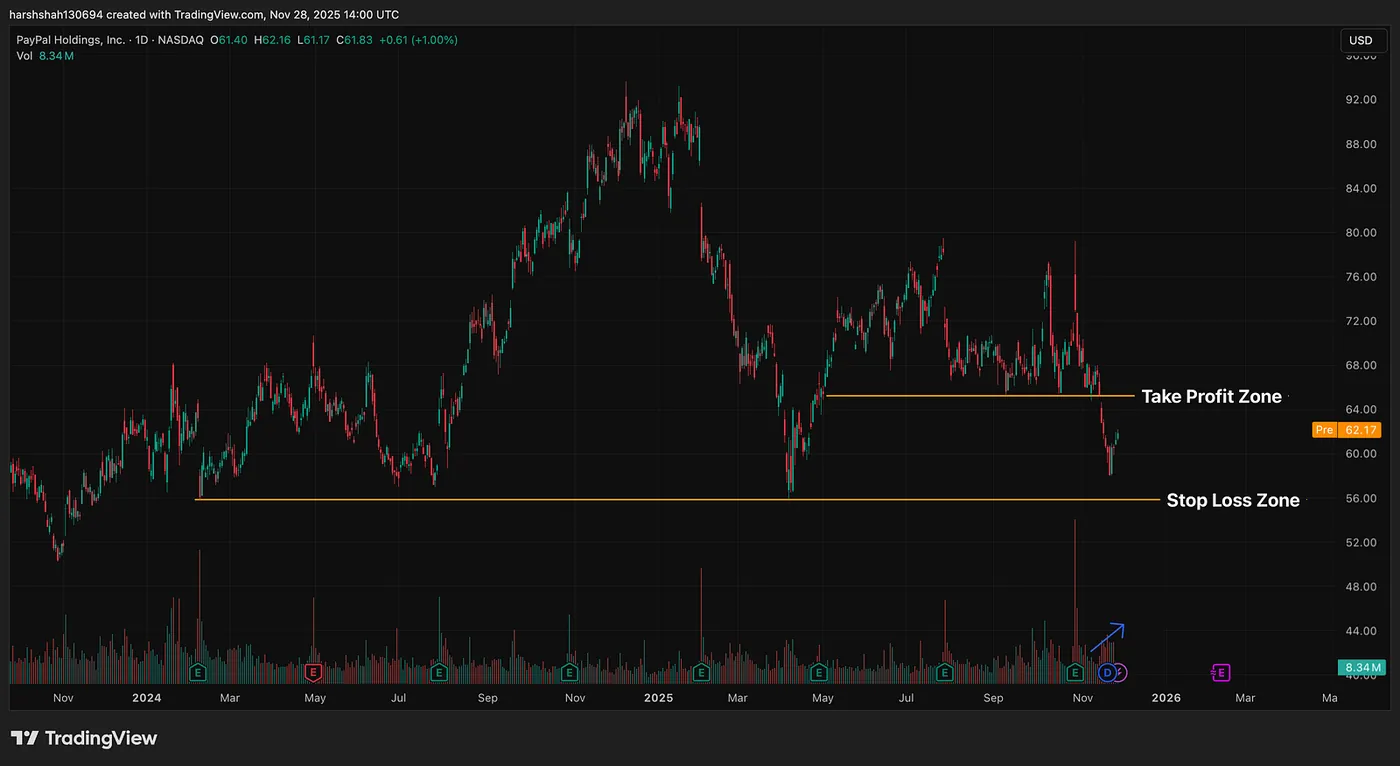Open the green earnings marker after Jul 2024
1400x766 pixels.
tap(438, 673)
